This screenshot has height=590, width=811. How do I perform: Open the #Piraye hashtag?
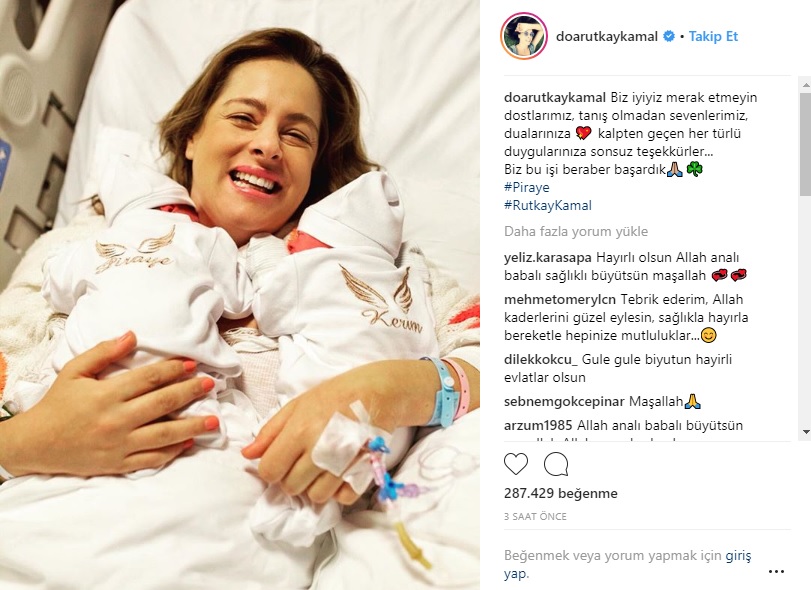click(527, 187)
